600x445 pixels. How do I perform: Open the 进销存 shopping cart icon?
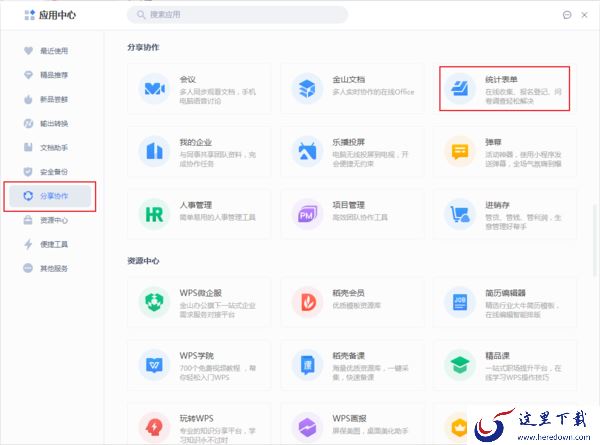point(460,214)
